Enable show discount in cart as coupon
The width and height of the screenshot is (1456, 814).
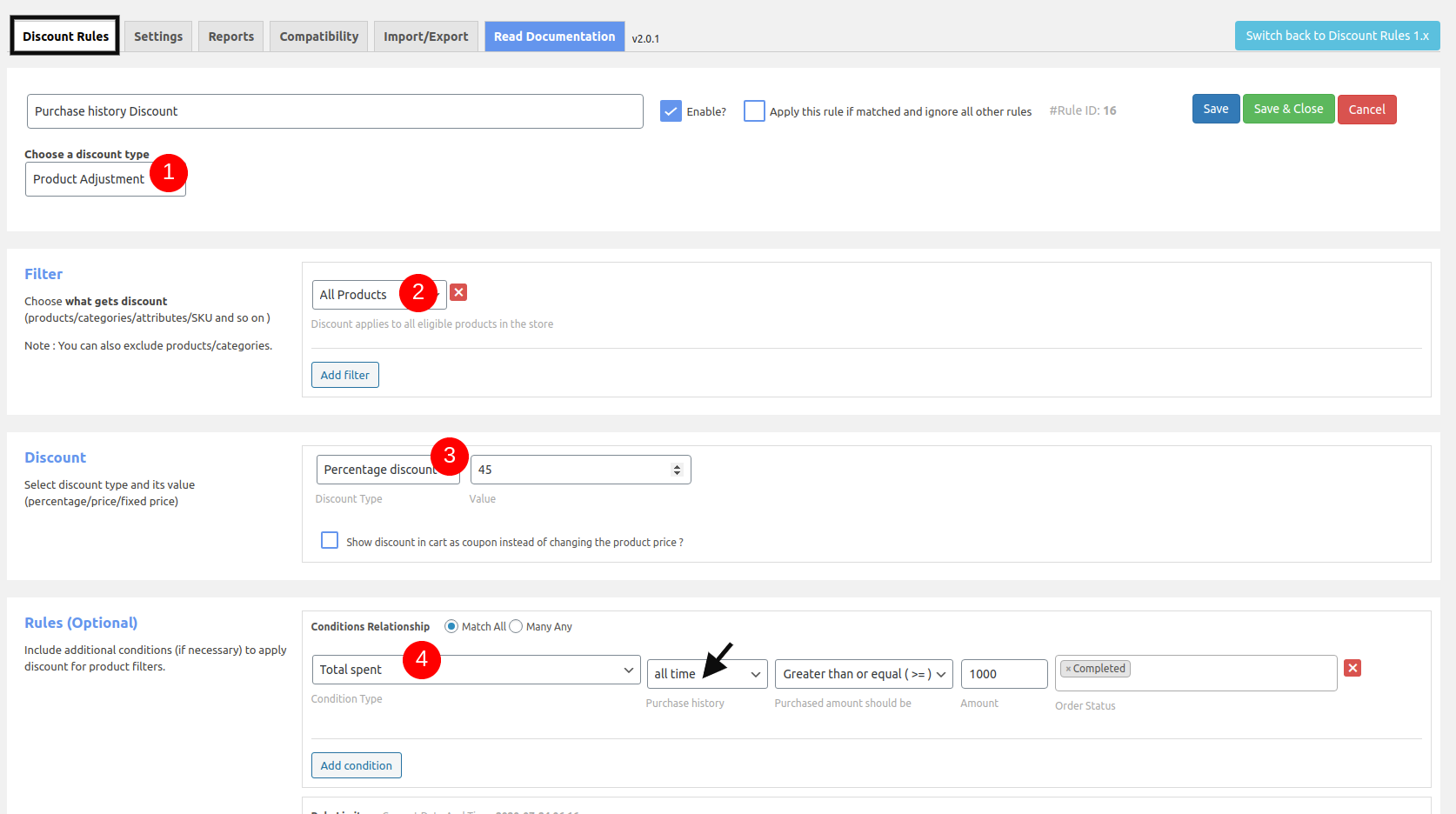coord(330,540)
